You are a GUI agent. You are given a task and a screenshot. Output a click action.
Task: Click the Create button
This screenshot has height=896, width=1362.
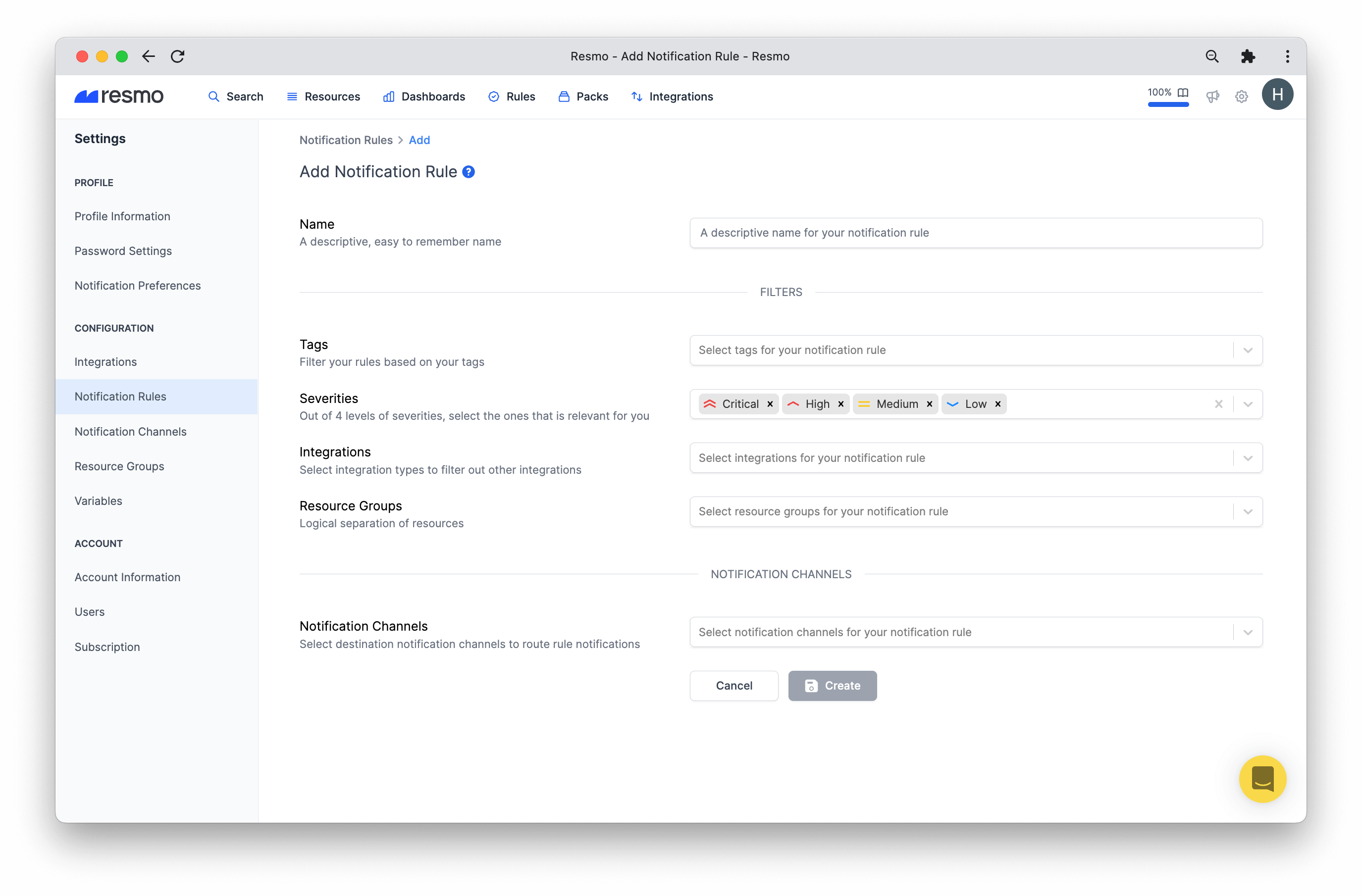pyautogui.click(x=832, y=686)
